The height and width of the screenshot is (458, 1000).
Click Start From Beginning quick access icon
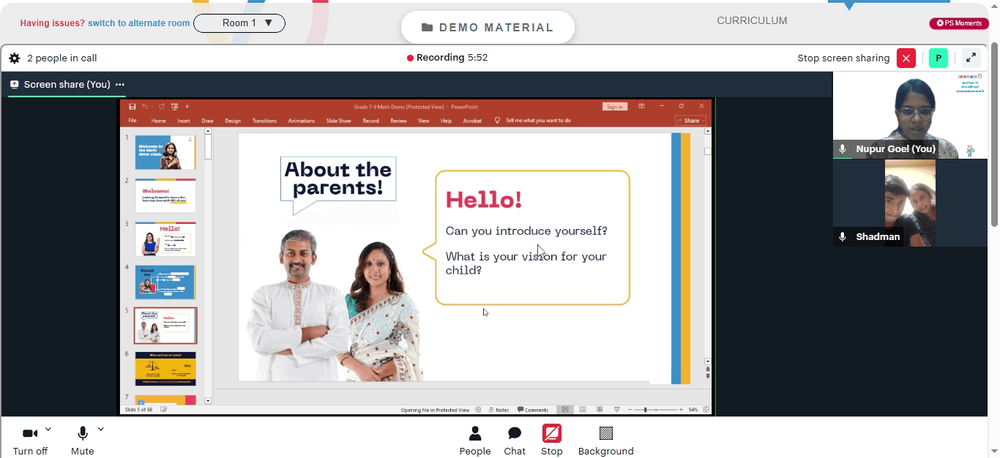tap(174, 107)
